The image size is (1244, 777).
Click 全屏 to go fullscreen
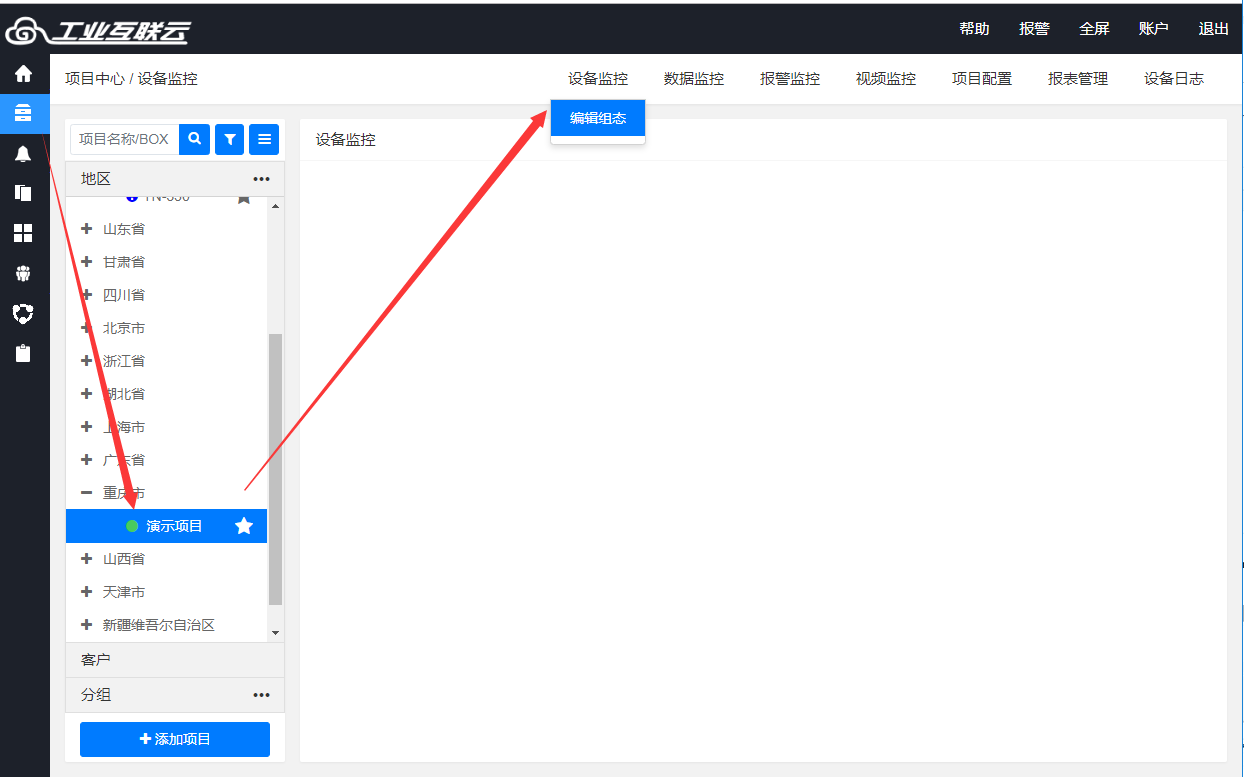[1094, 29]
